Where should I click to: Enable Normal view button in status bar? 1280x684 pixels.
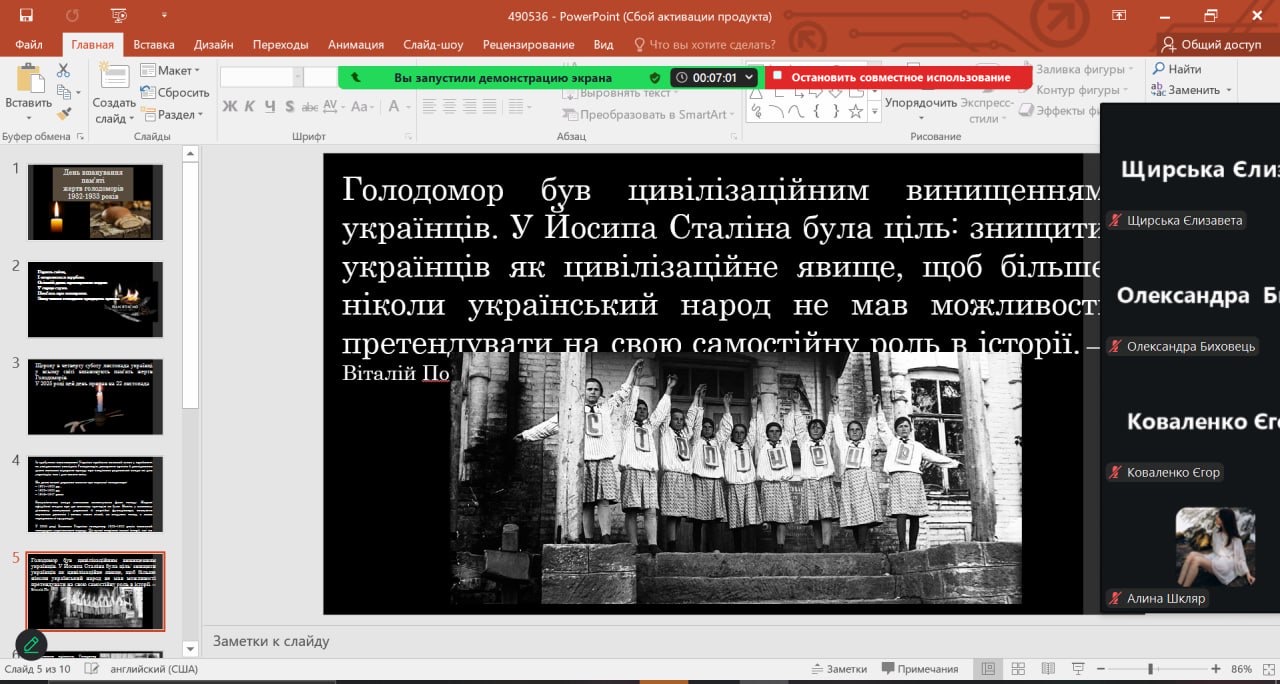[989, 669]
